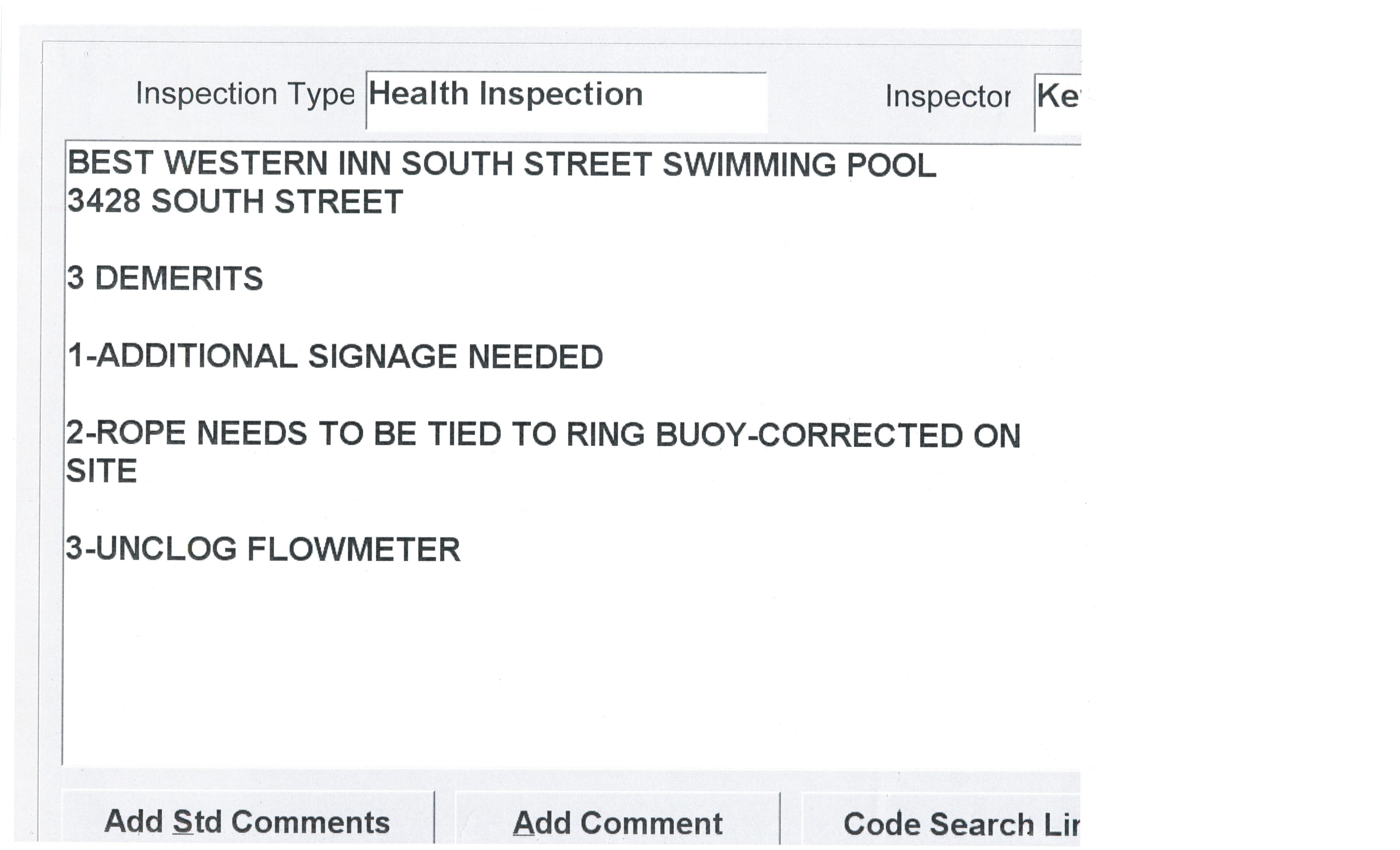
Task: Place cursor in the 3428 SOUTH STREET line
Action: (235, 202)
